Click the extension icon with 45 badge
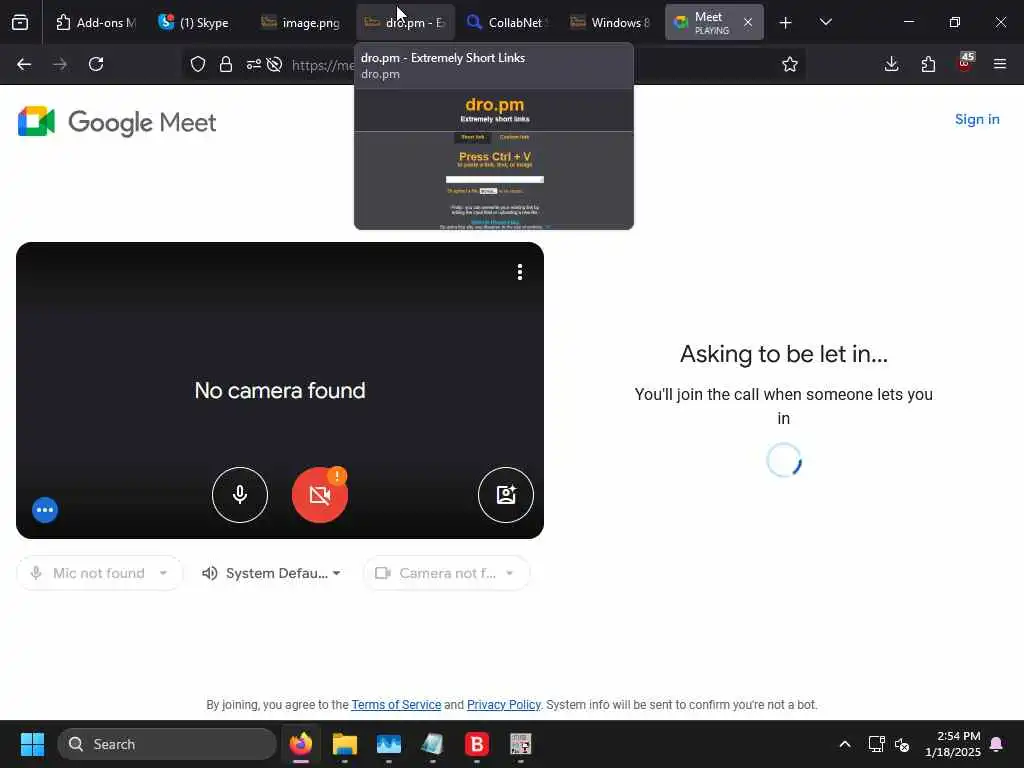 [965, 64]
